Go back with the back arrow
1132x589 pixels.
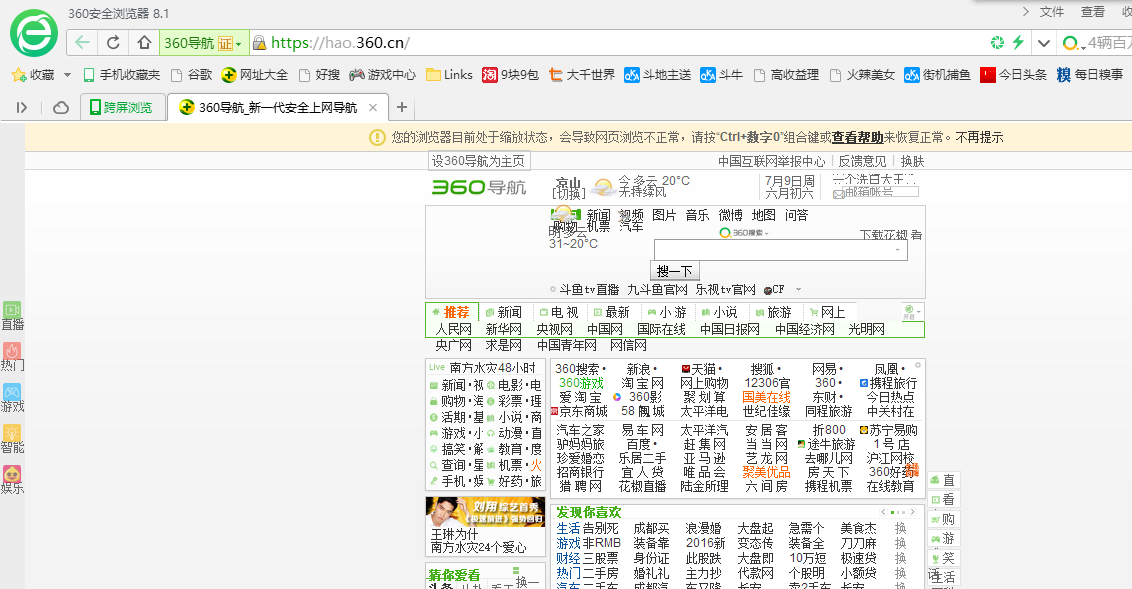point(82,43)
